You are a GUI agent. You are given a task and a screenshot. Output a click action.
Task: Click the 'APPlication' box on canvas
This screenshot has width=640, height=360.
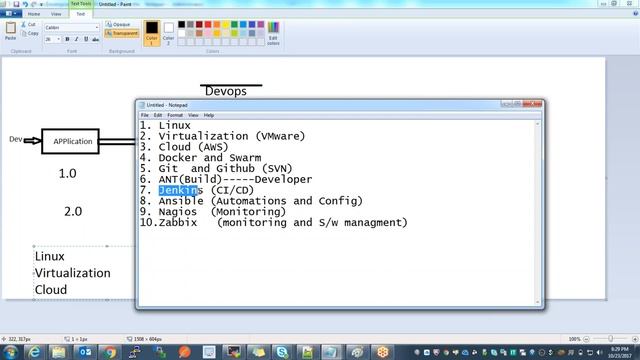click(70, 141)
